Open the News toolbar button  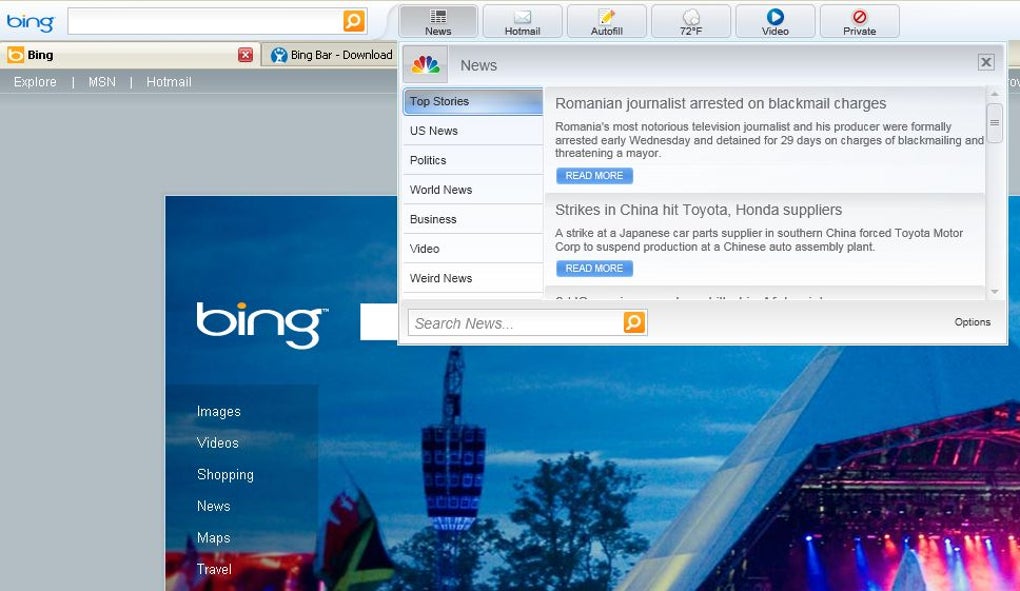coord(438,21)
